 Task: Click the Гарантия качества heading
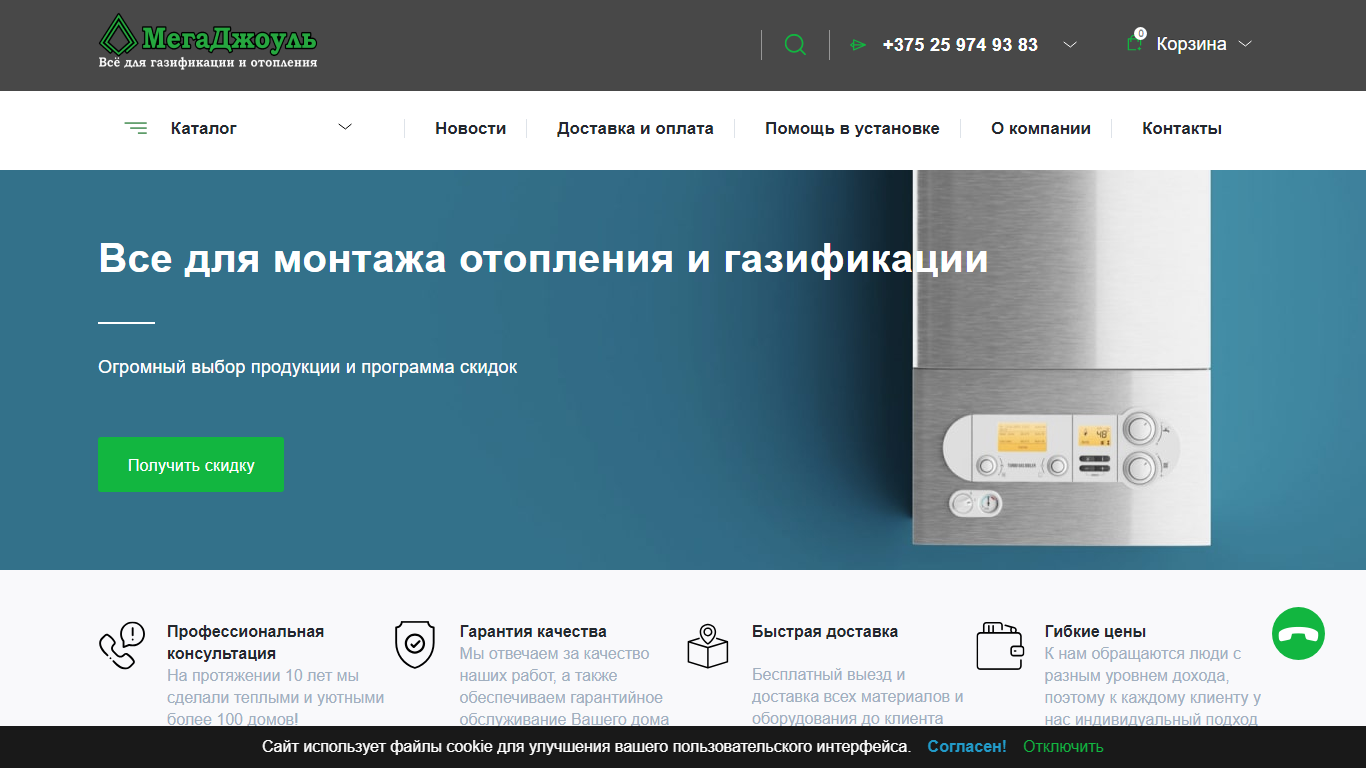(x=533, y=632)
